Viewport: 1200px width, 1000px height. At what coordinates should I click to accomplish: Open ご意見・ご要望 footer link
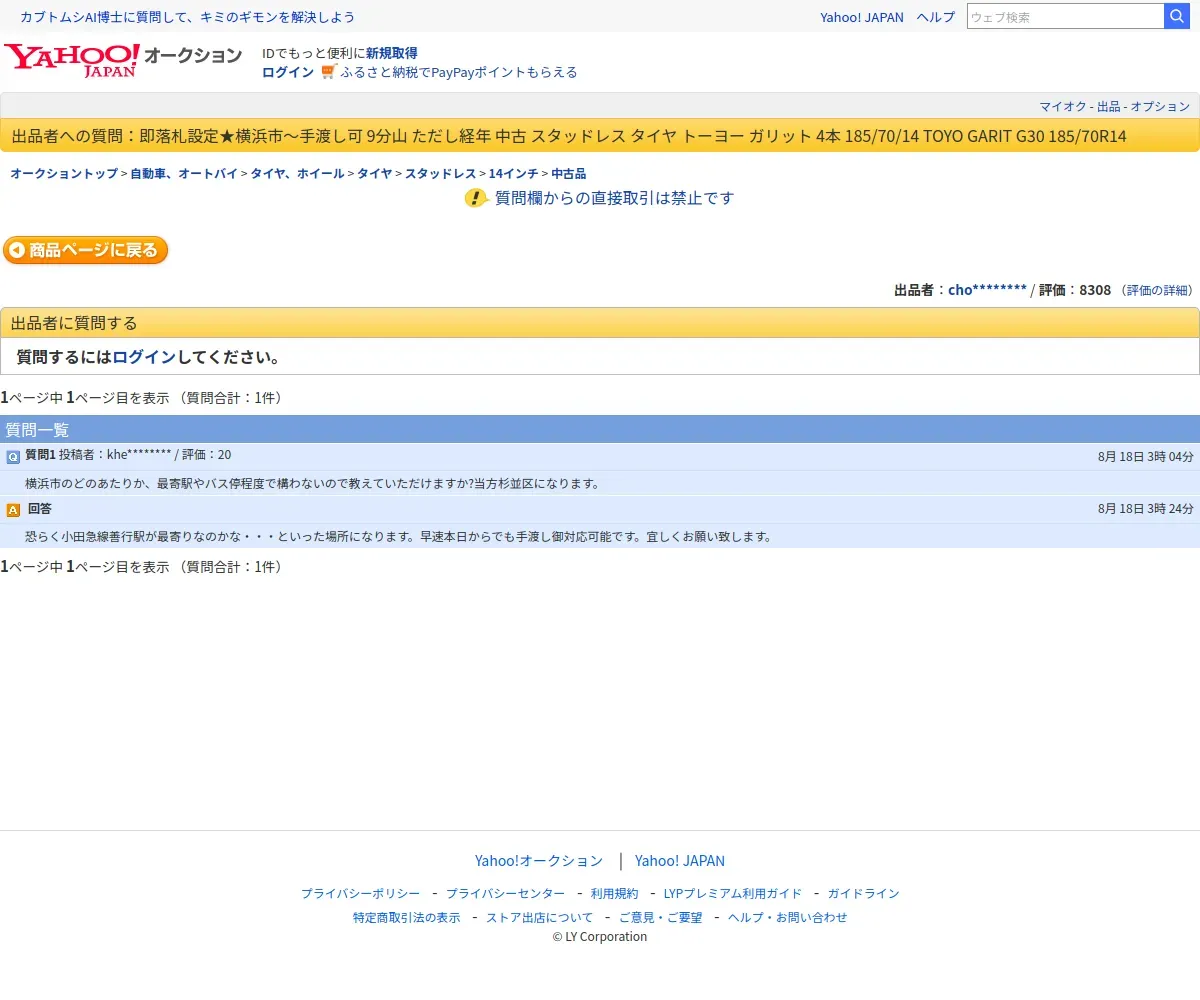(660, 918)
